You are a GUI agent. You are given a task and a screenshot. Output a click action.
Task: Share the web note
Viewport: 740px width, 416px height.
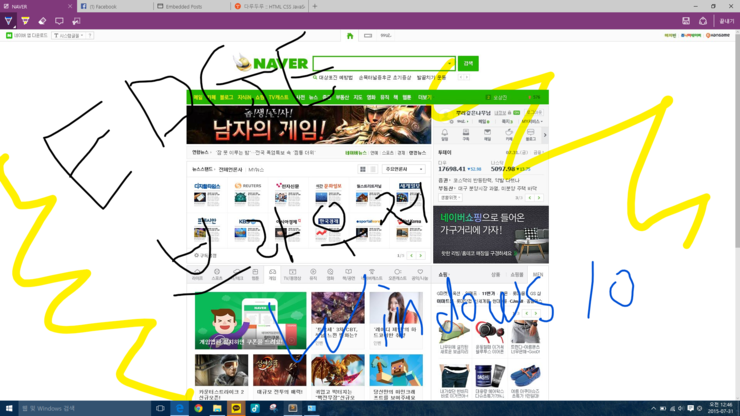click(x=703, y=21)
